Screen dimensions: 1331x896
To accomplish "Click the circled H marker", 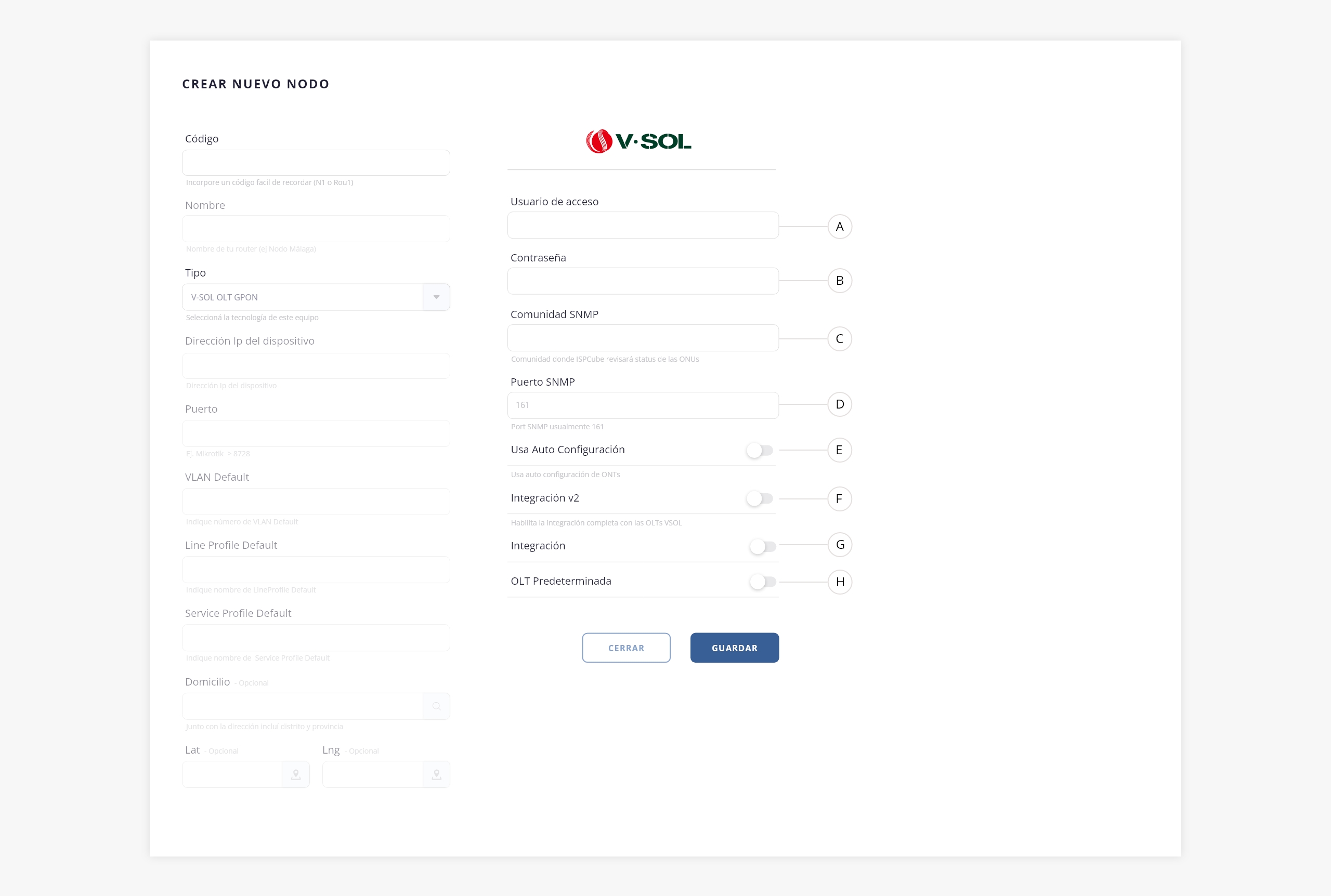I will (839, 582).
